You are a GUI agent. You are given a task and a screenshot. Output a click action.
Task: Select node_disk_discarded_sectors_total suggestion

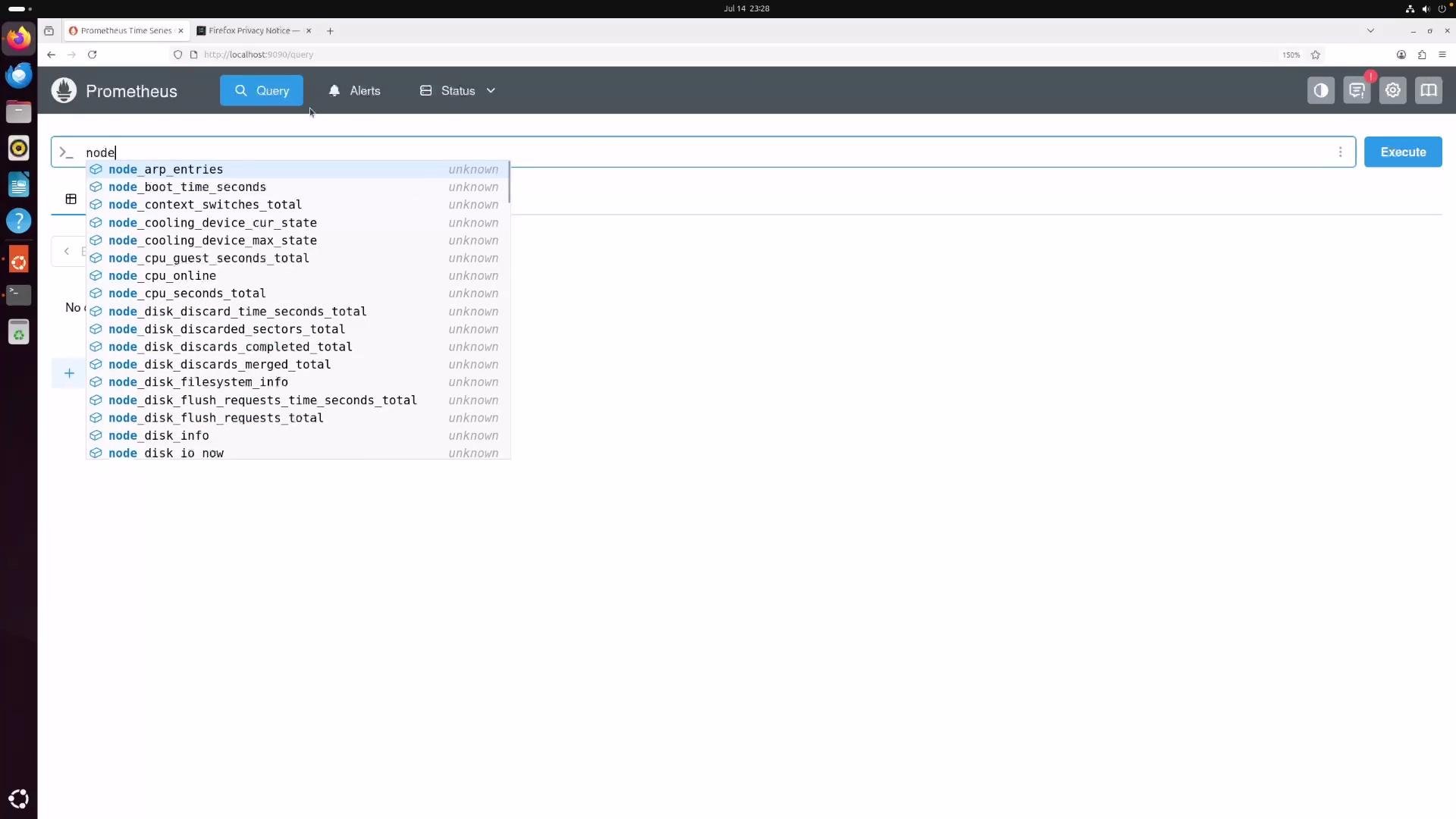tap(297, 329)
